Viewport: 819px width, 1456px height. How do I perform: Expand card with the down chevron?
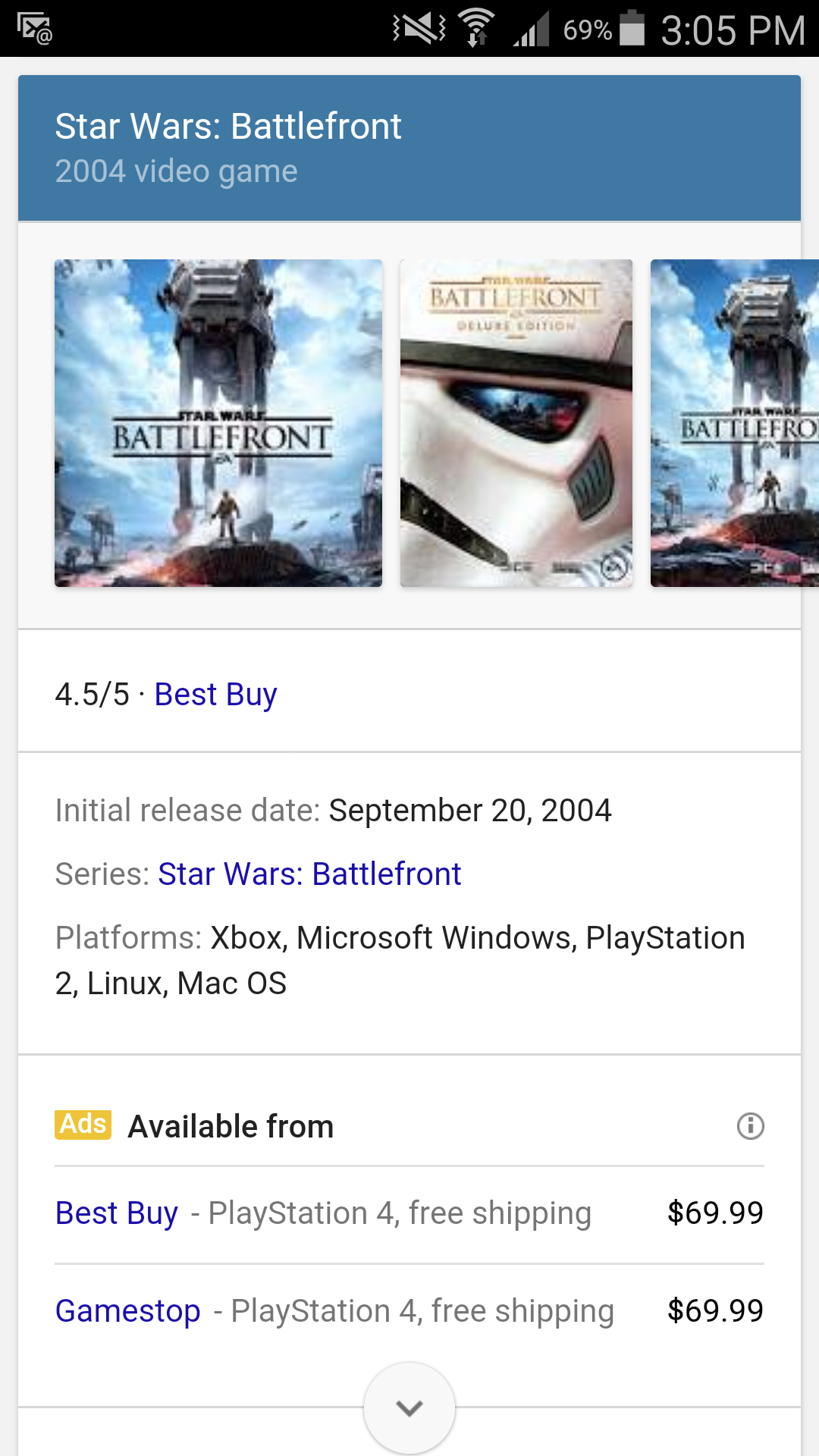tap(409, 1408)
